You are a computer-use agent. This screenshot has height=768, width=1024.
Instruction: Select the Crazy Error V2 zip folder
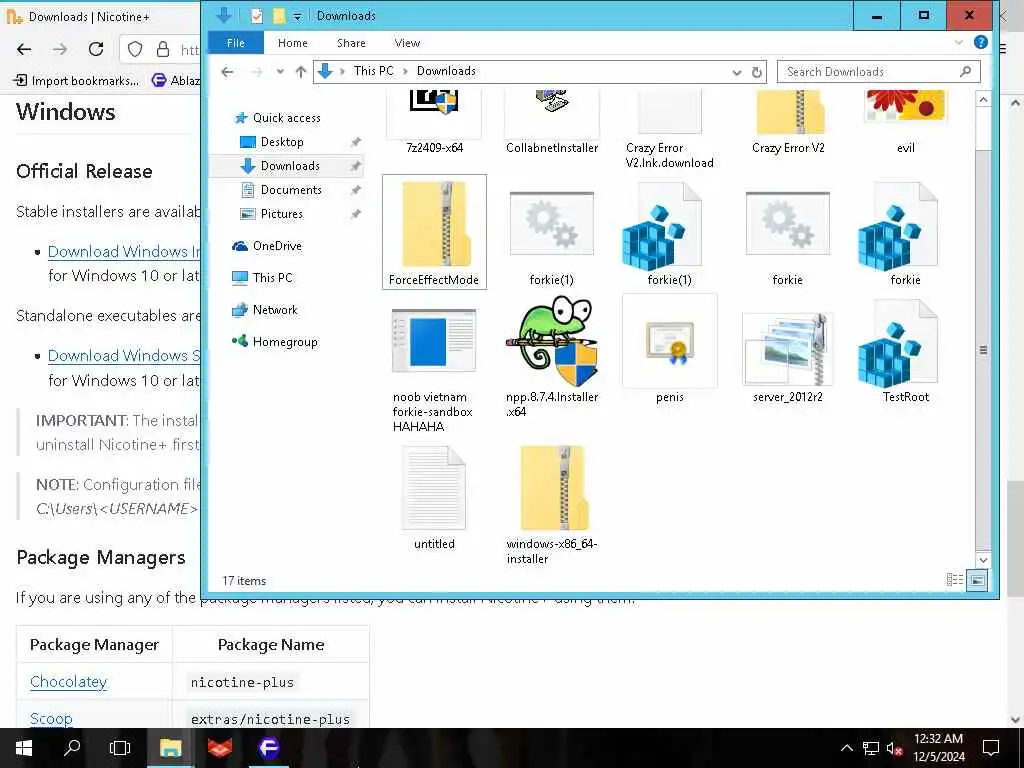pos(788,120)
